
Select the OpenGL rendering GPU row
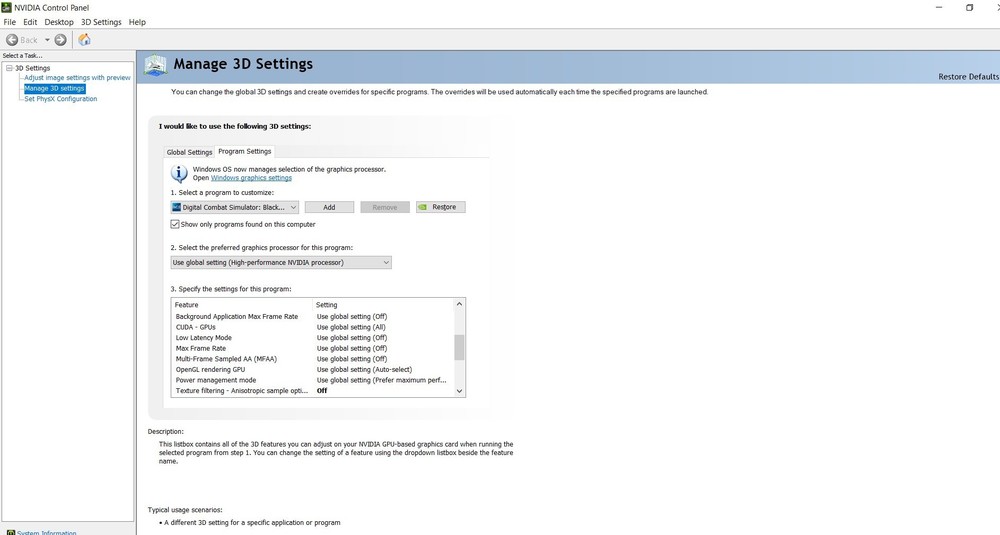tap(312, 370)
